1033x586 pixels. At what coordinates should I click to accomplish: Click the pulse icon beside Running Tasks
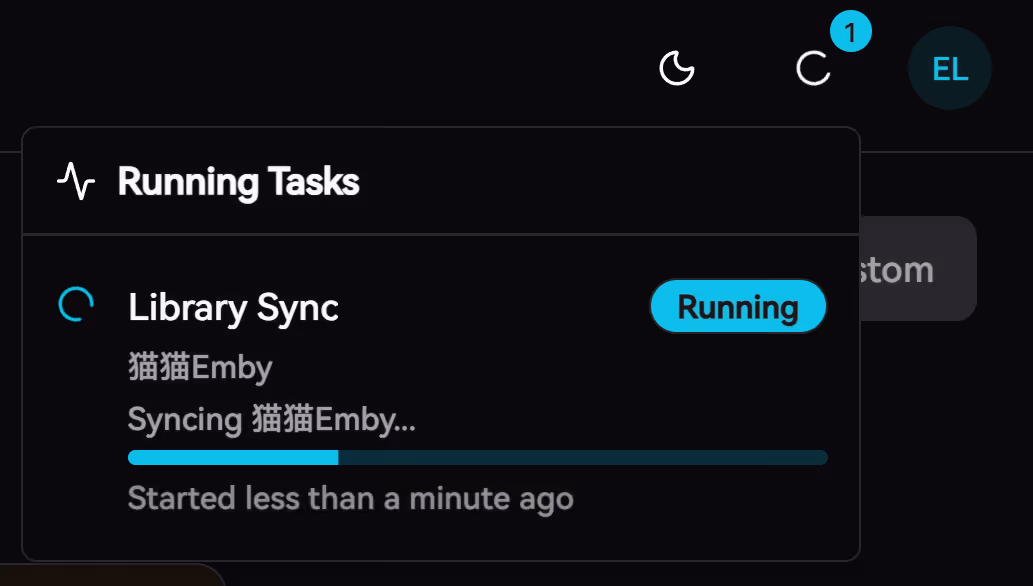point(76,182)
